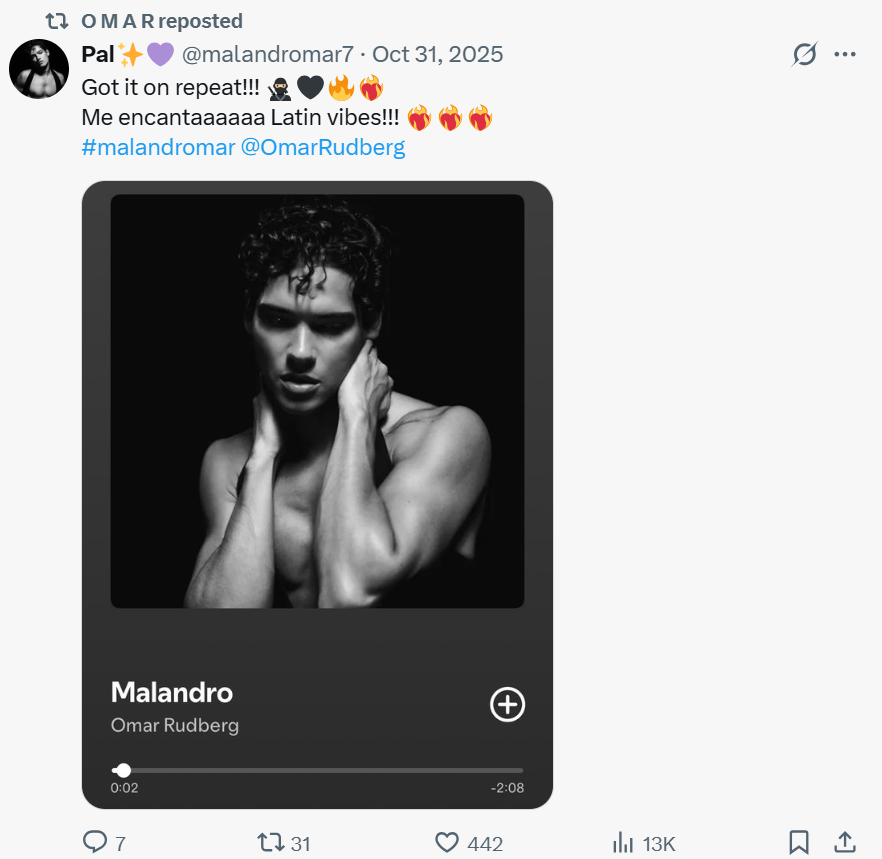This screenshot has width=882, height=859.
Task: Click the share upload icon
Action: (x=844, y=842)
